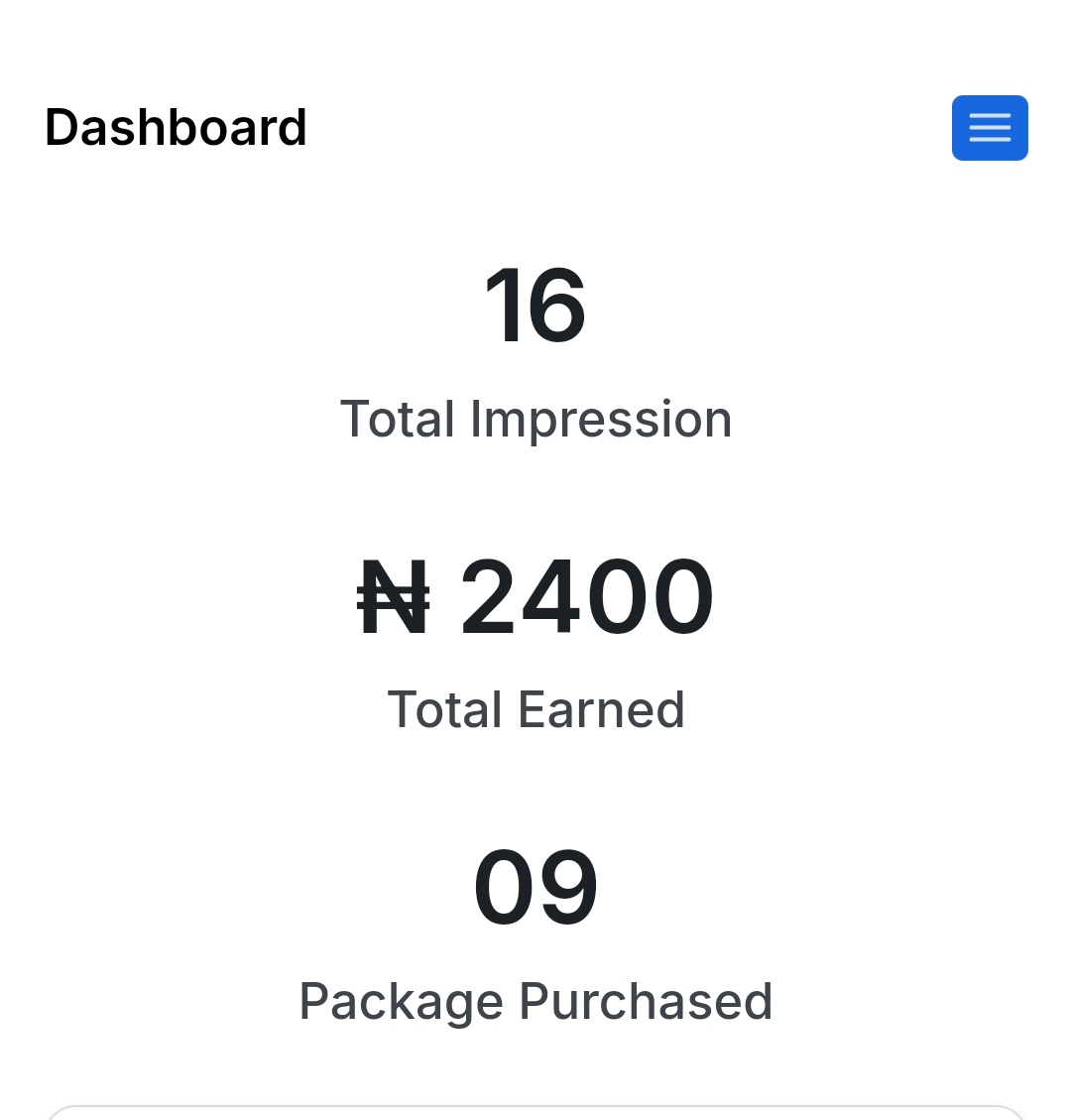Click the Naira currency symbol

(394, 597)
